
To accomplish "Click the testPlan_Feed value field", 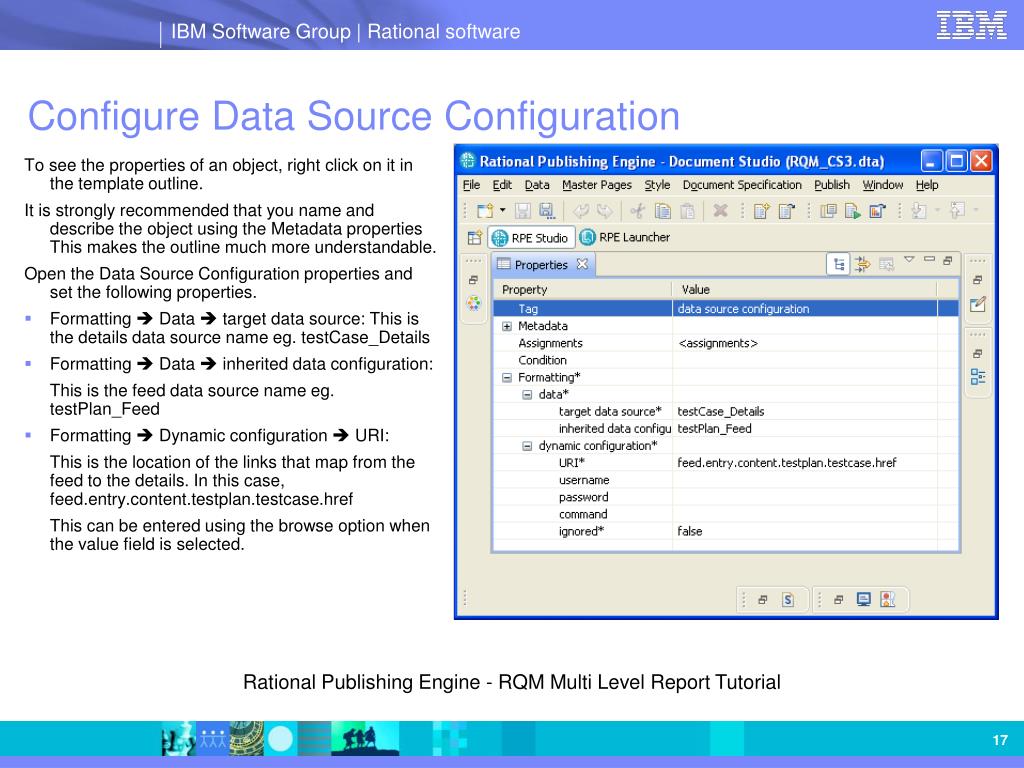I will 805,428.
